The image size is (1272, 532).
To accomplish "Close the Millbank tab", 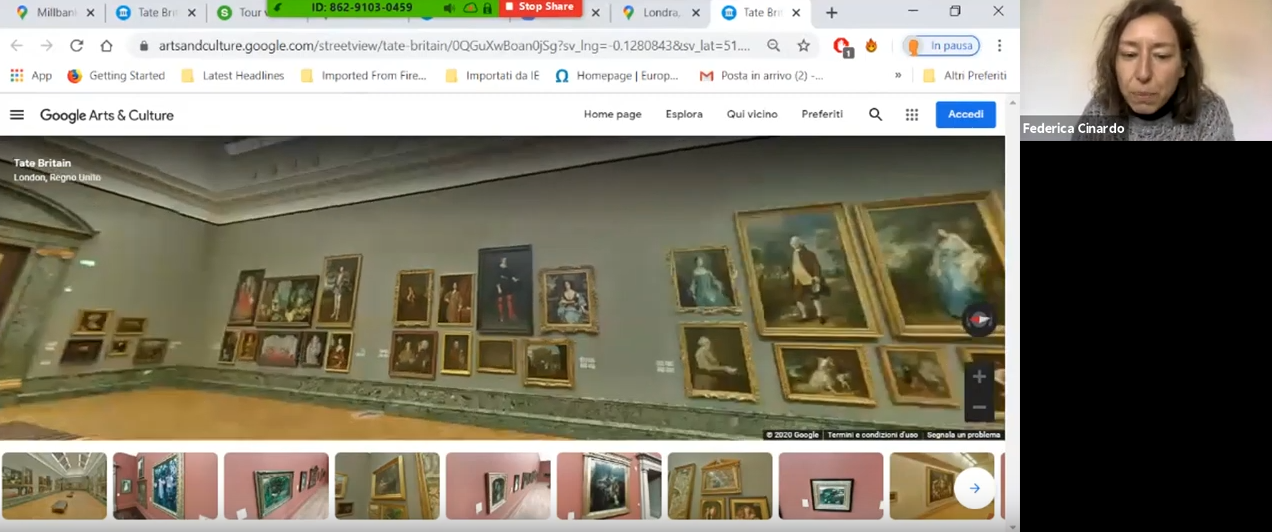I will point(91,13).
